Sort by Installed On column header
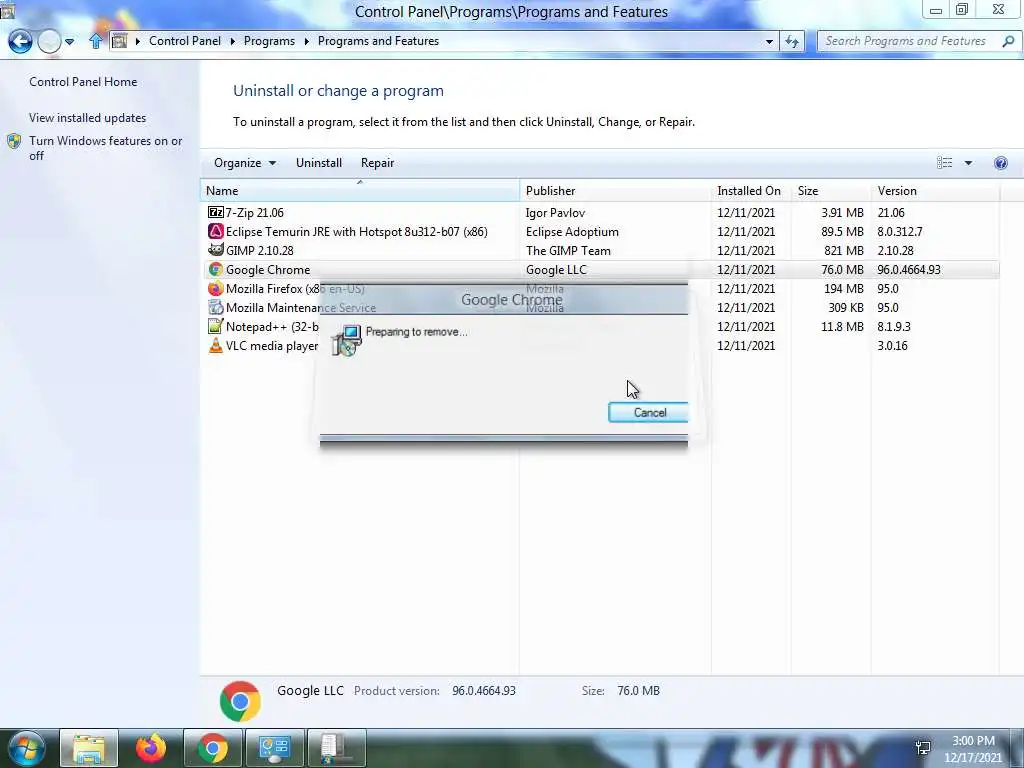This screenshot has width=1024, height=768. click(751, 191)
